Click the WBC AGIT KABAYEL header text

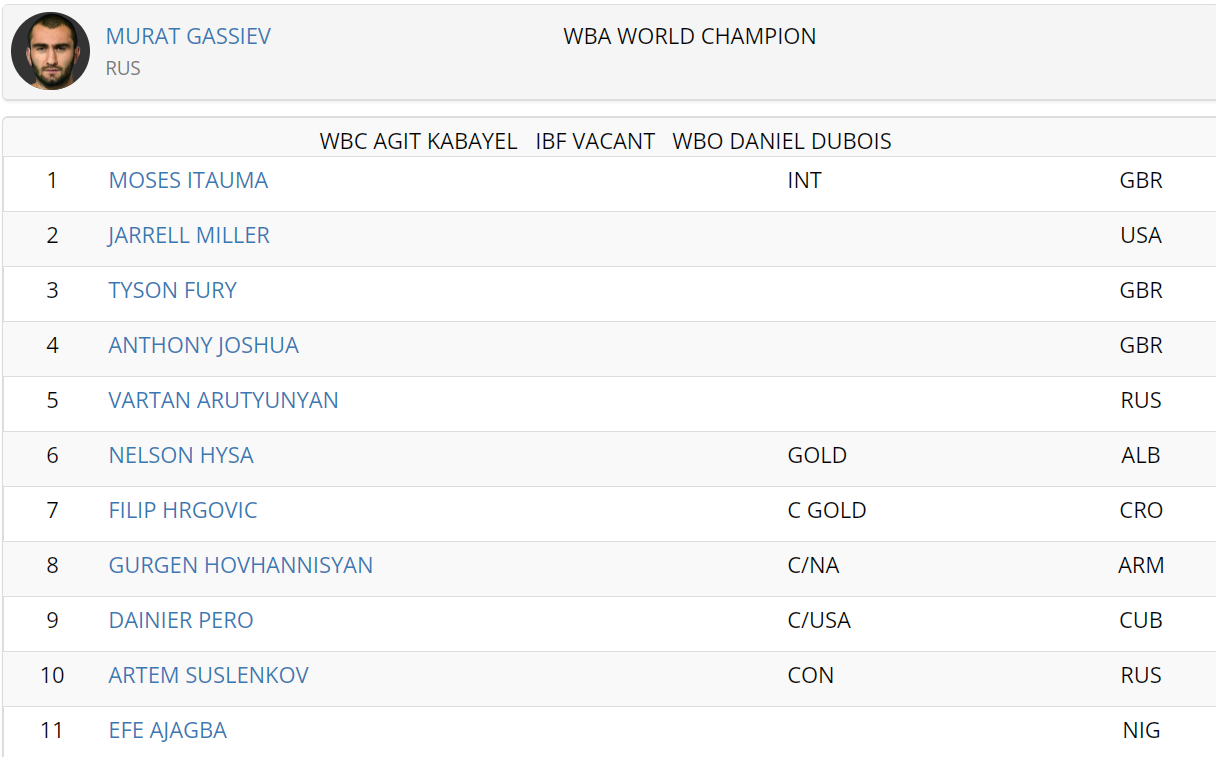tap(419, 141)
